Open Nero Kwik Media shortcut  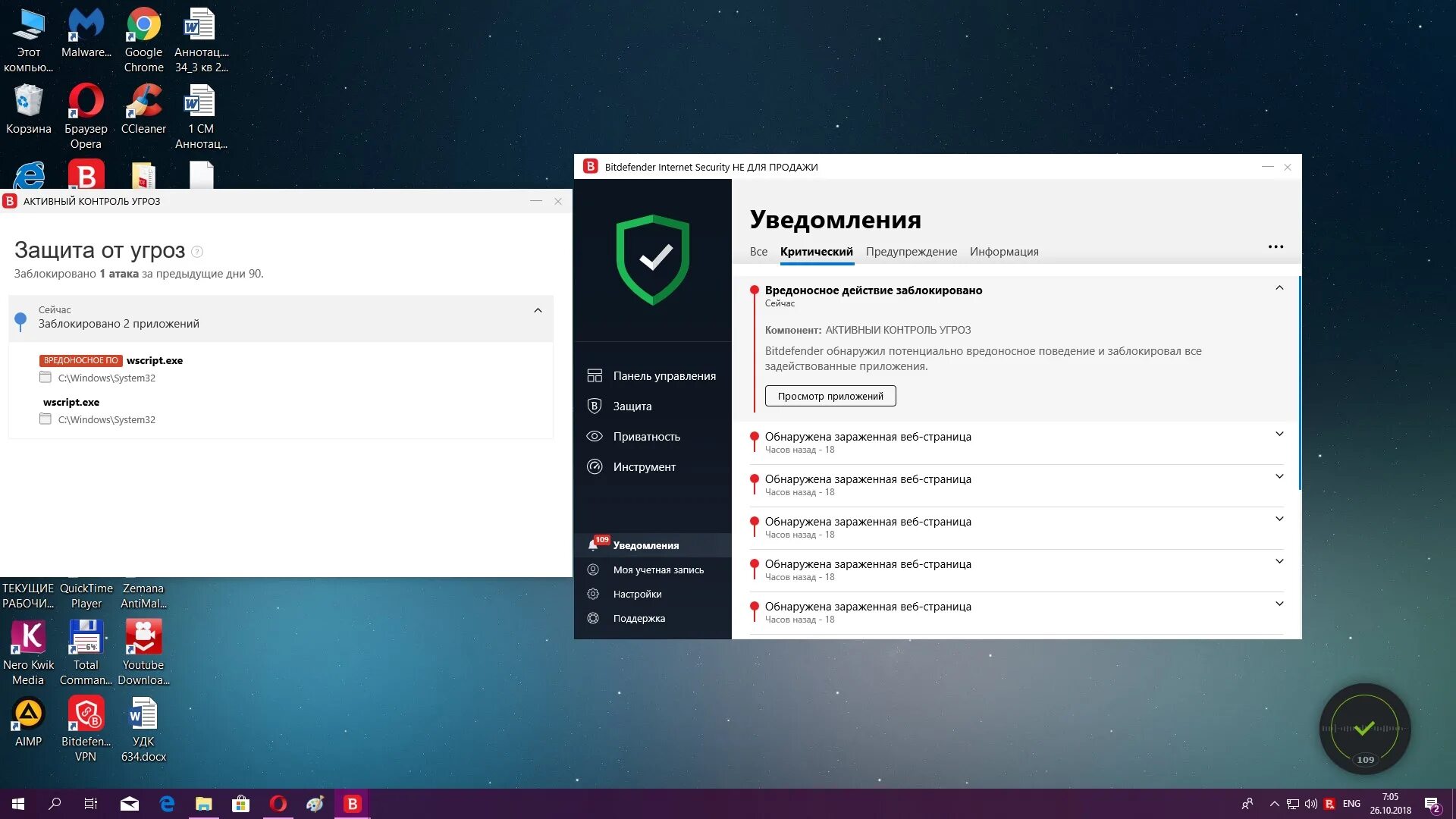[x=28, y=652]
